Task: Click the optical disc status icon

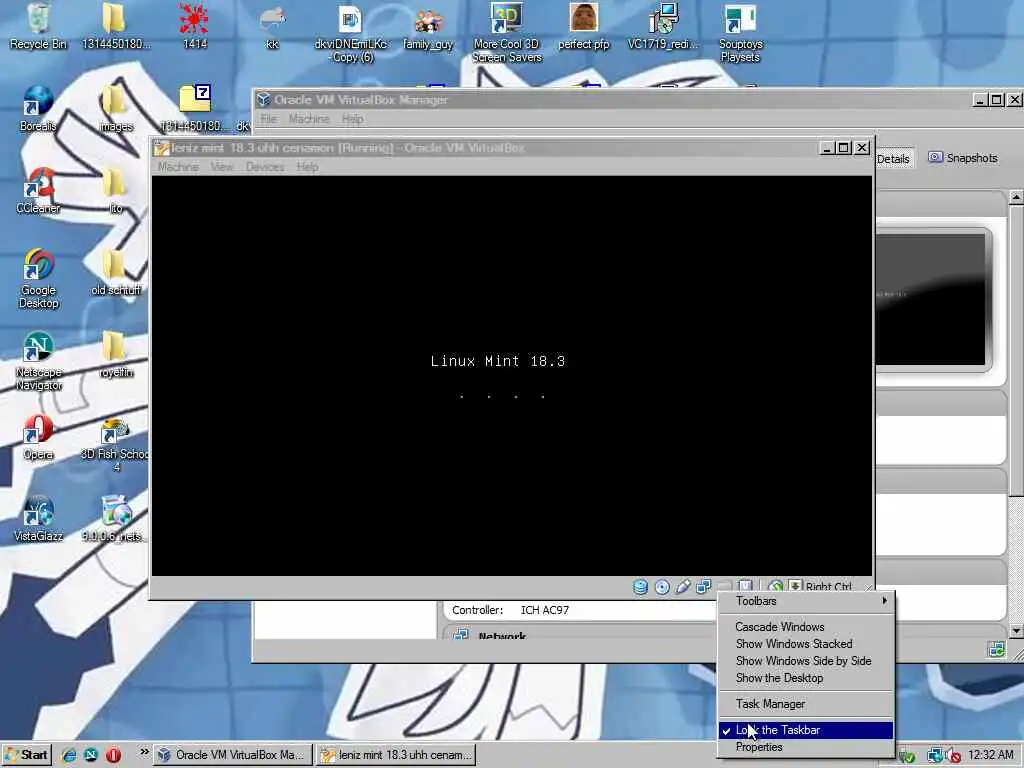Action: [662, 587]
